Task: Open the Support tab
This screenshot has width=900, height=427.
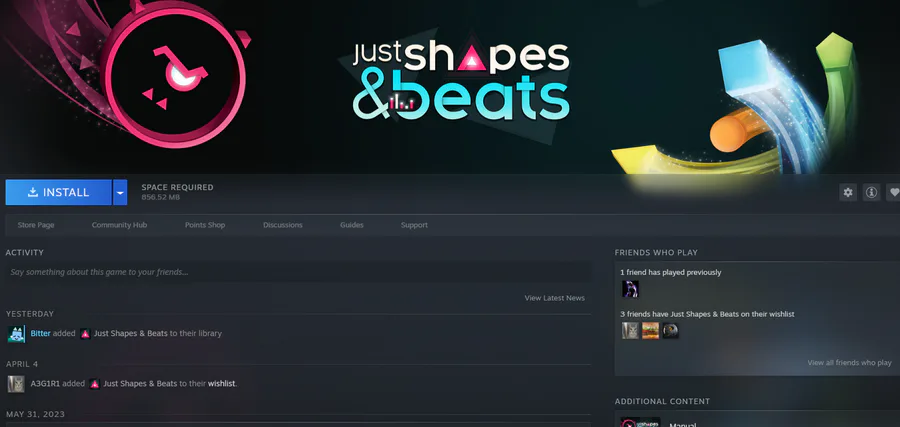Action: (414, 225)
